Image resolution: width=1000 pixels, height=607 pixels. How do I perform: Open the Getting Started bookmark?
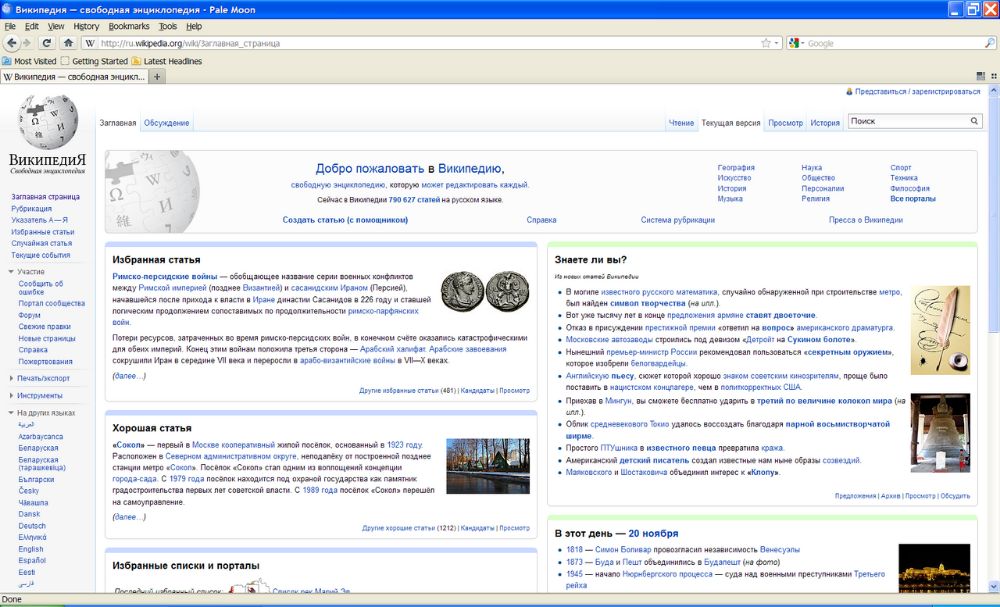coord(94,61)
